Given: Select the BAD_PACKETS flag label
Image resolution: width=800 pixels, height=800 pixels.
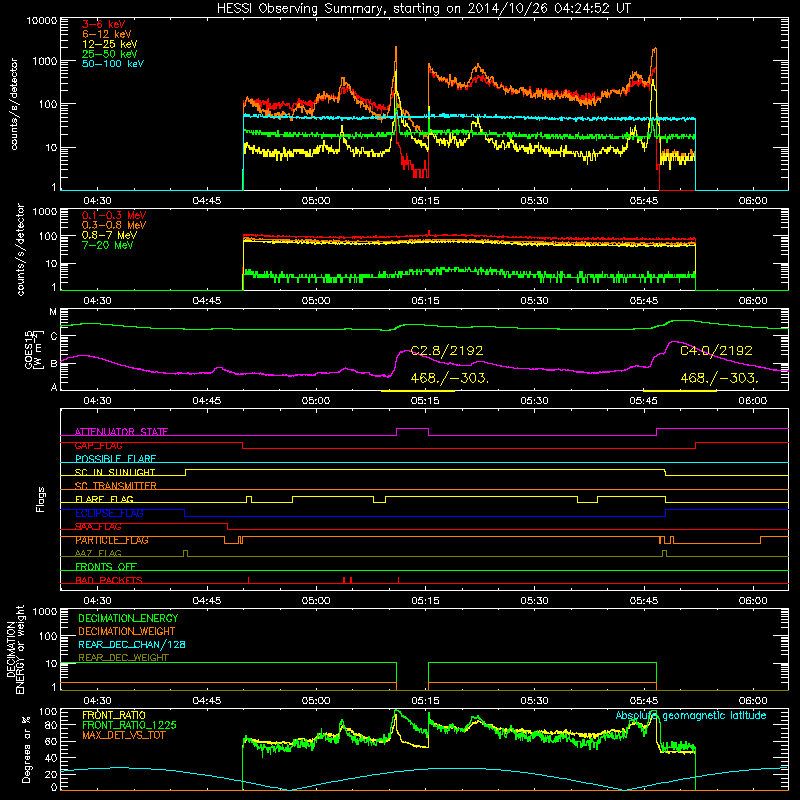Looking at the screenshot, I should point(109,580).
